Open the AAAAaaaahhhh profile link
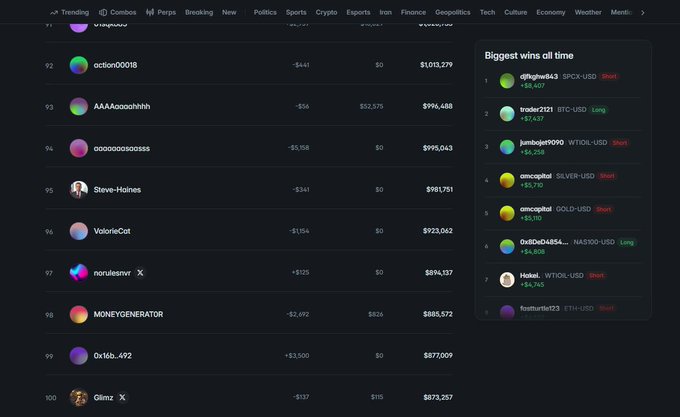The width and height of the screenshot is (680, 417). [122, 107]
